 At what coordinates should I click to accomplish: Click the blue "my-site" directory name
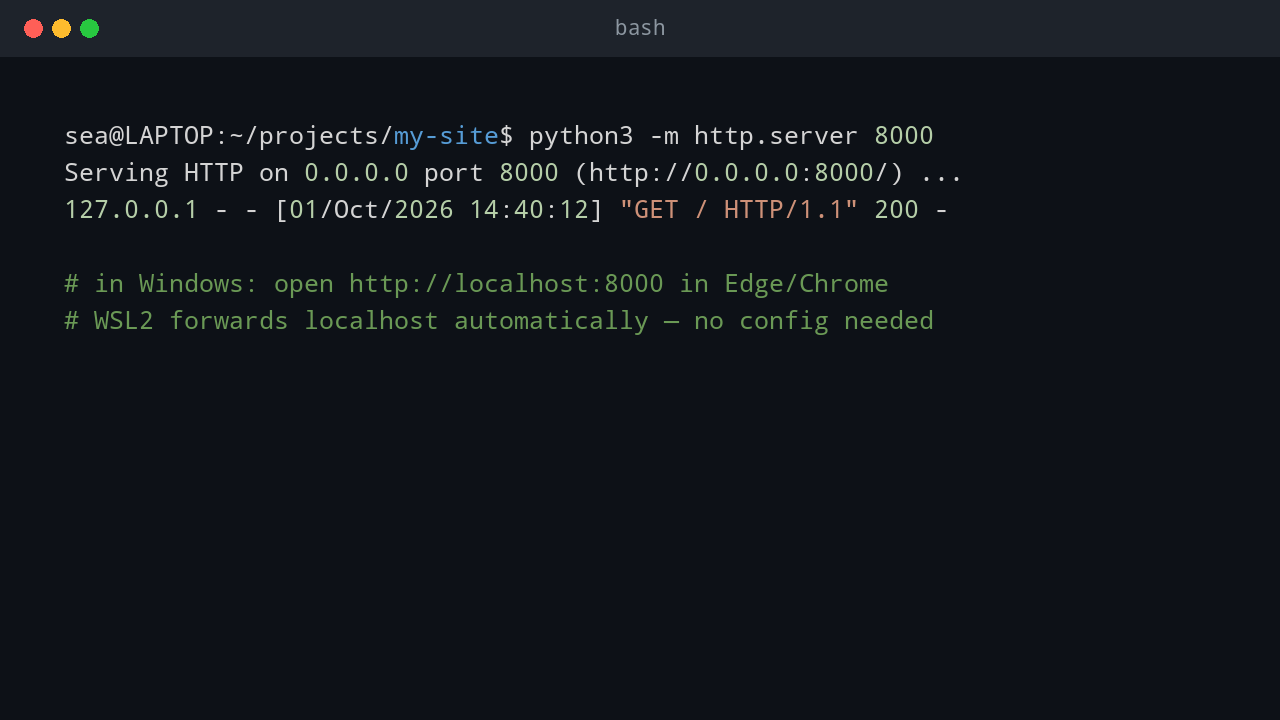coord(446,136)
